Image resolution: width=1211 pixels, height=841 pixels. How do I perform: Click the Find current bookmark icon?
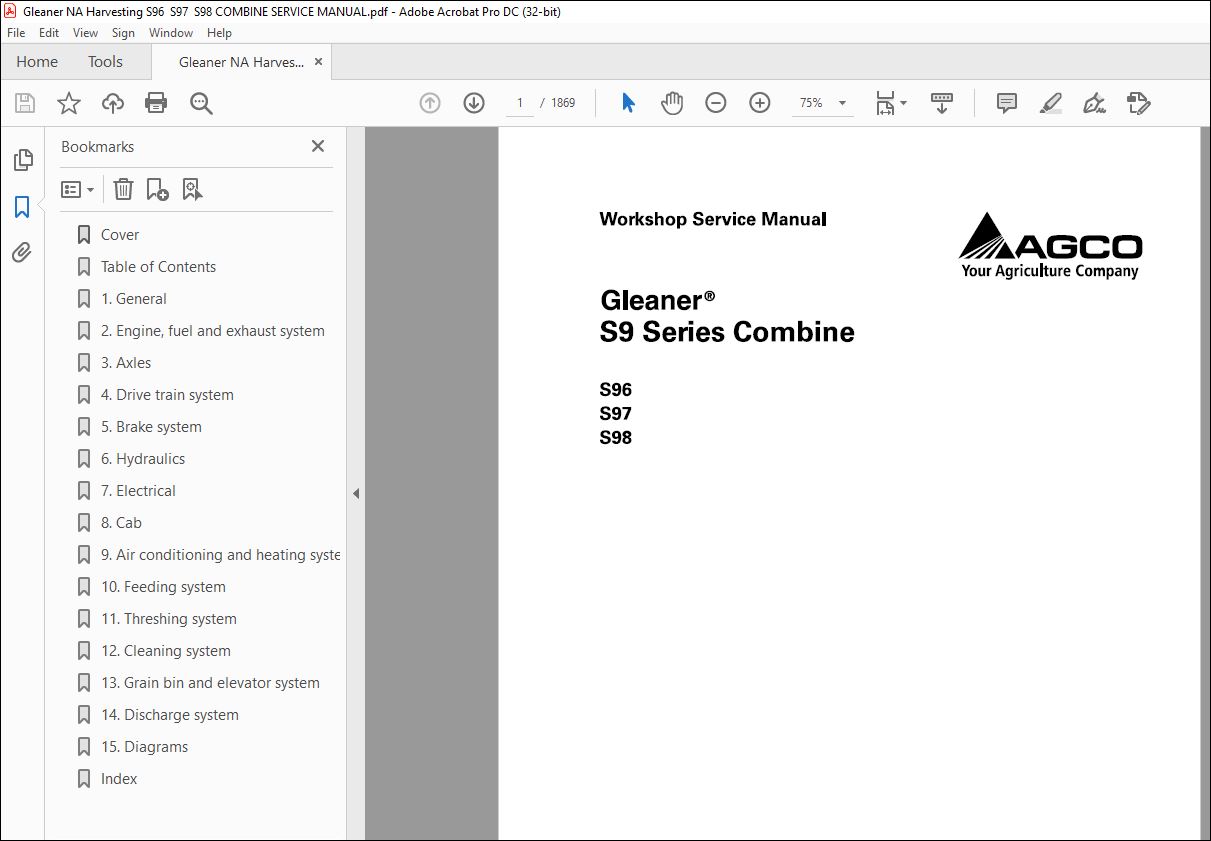coord(192,189)
